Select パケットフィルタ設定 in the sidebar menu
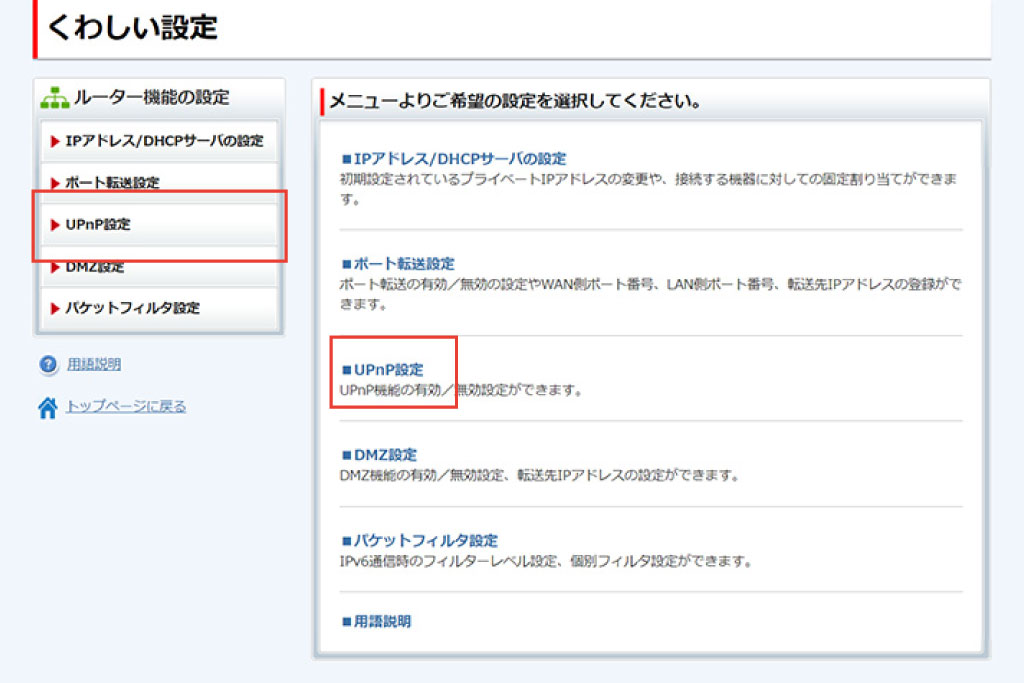 pyautogui.click(x=132, y=308)
